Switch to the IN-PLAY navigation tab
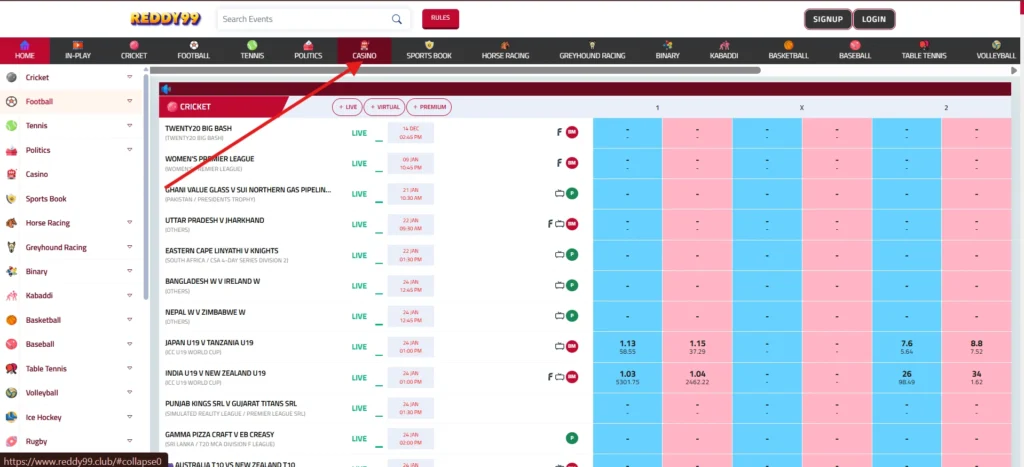1024x467 pixels. coord(77,51)
